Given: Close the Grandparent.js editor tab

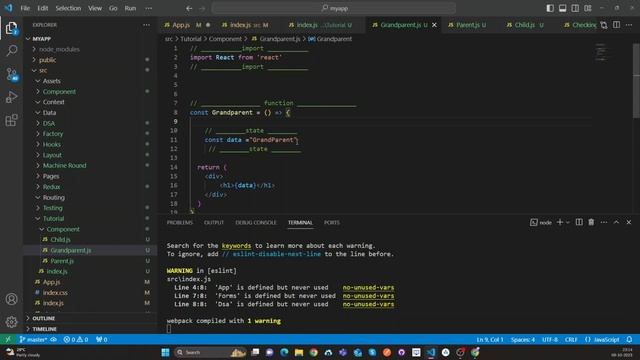Looking at the screenshot, I should (434, 25).
